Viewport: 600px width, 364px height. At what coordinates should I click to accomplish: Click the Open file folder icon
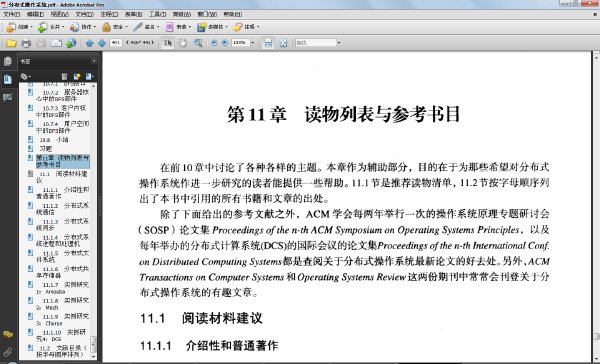pyautogui.click(x=11, y=43)
